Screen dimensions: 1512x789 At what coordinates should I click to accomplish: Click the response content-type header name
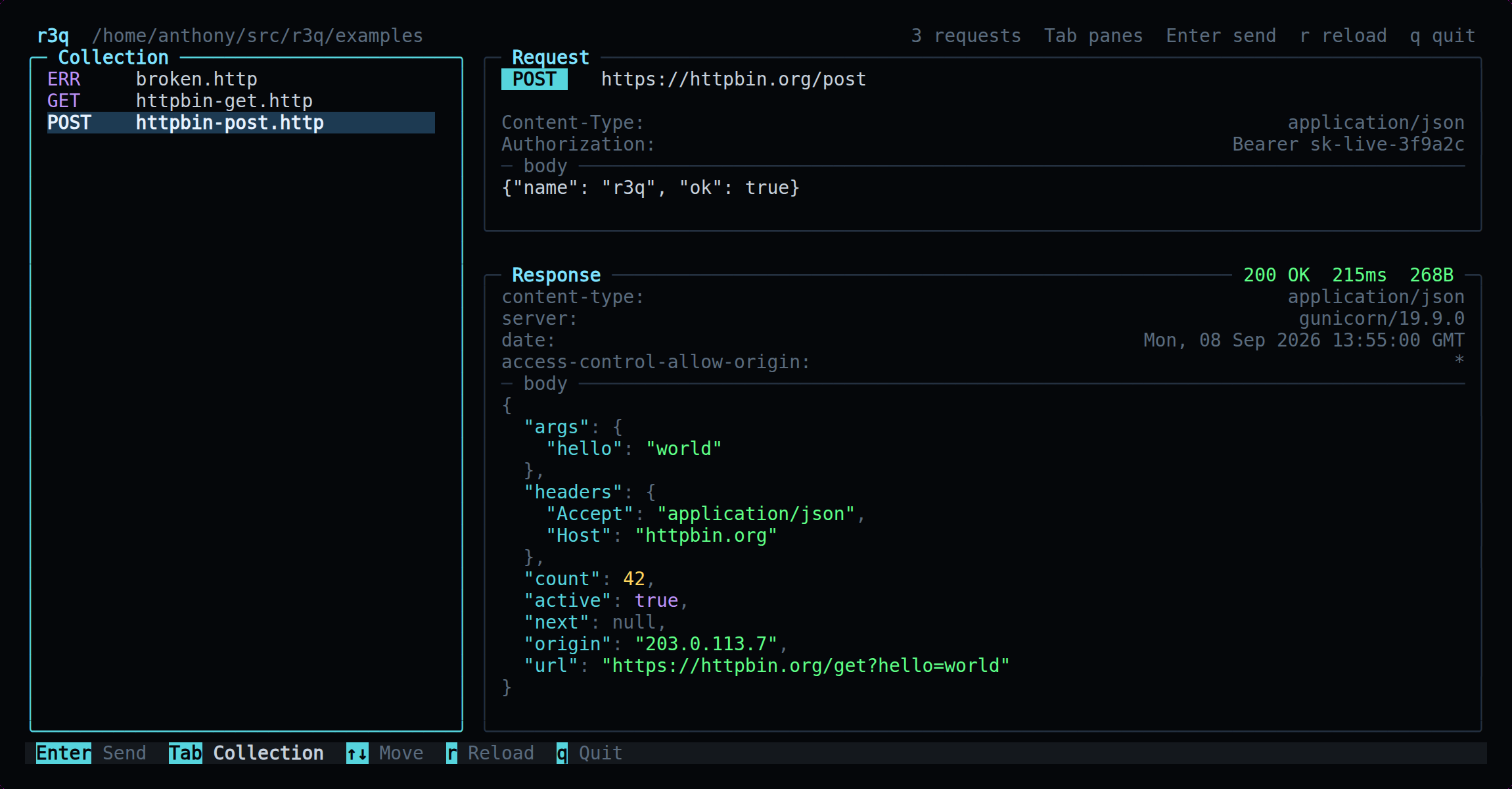(x=572, y=297)
